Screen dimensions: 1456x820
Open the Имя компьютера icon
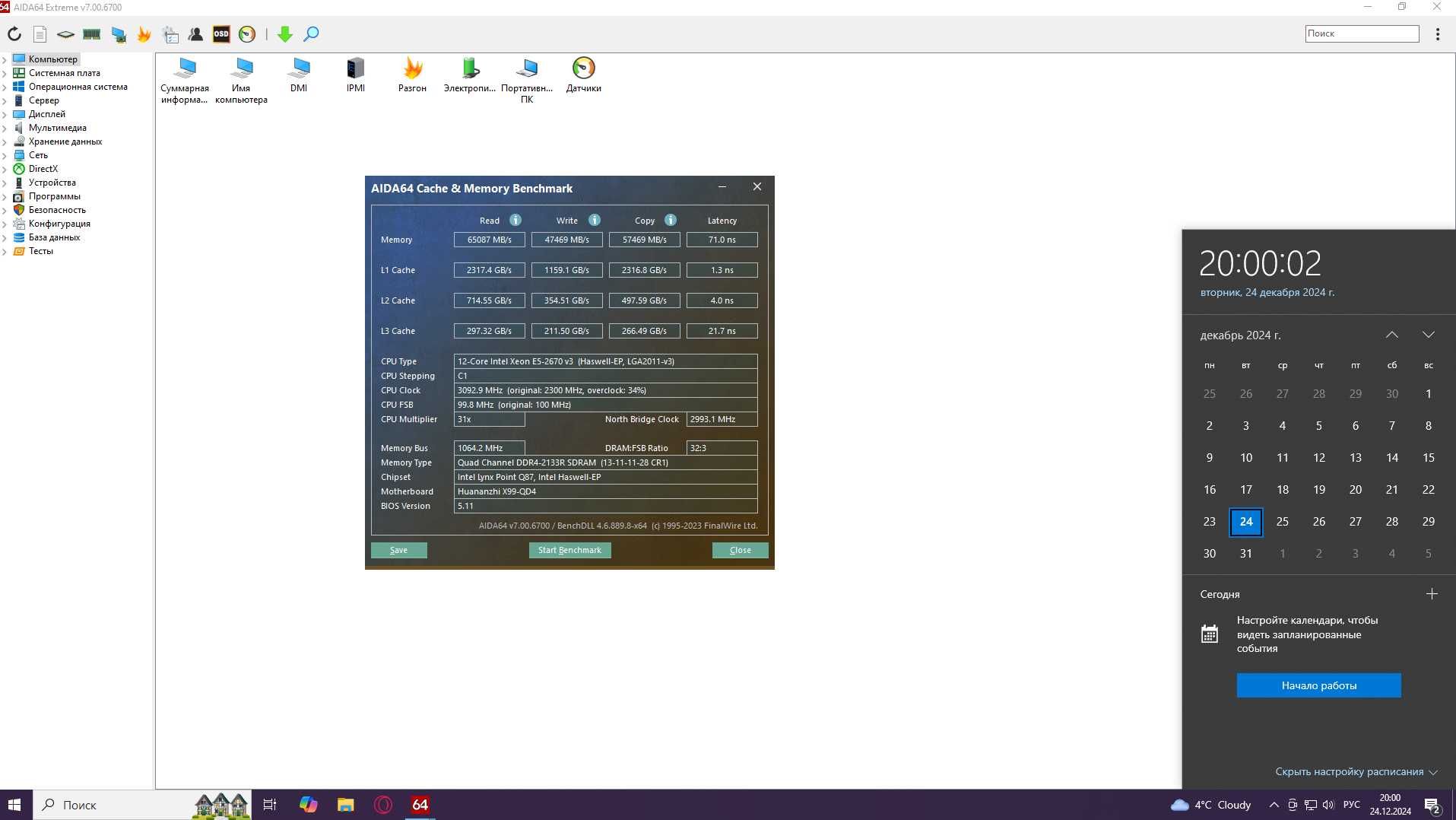pyautogui.click(x=241, y=80)
